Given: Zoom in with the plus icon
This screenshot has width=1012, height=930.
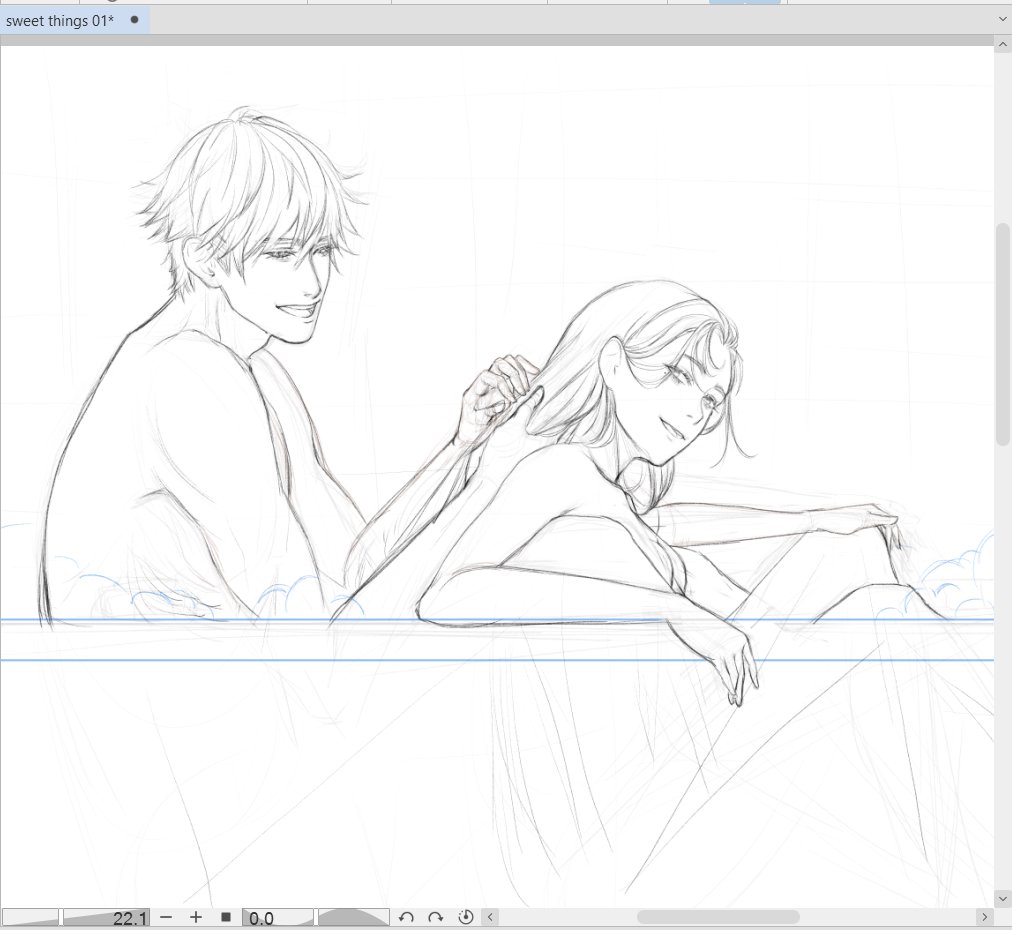Looking at the screenshot, I should click(x=196, y=916).
